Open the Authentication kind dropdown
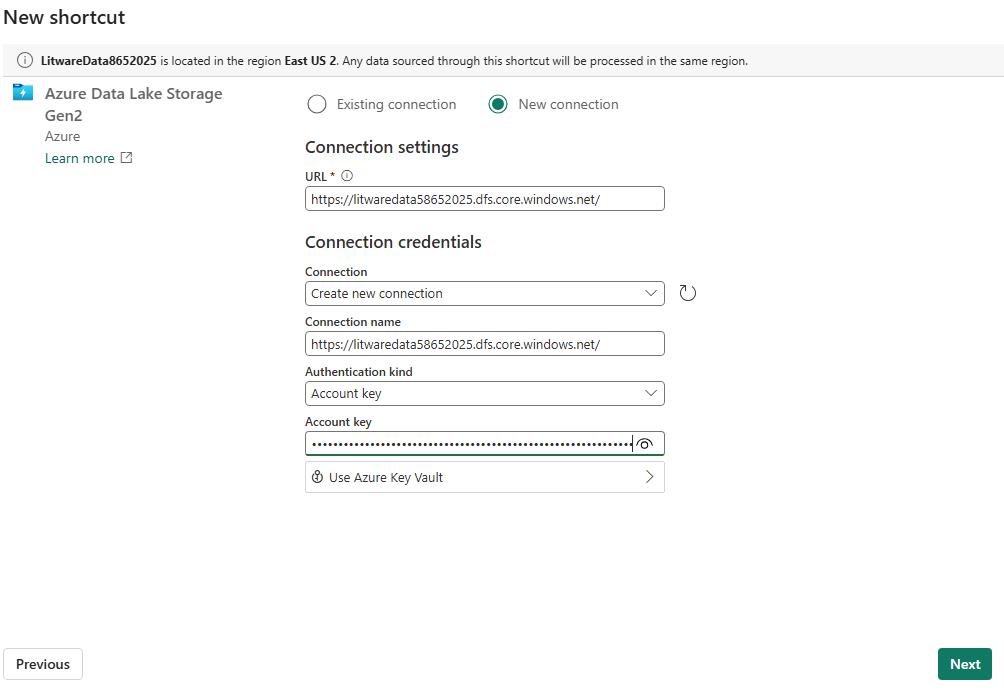This screenshot has height=691, width=1004. [485, 394]
